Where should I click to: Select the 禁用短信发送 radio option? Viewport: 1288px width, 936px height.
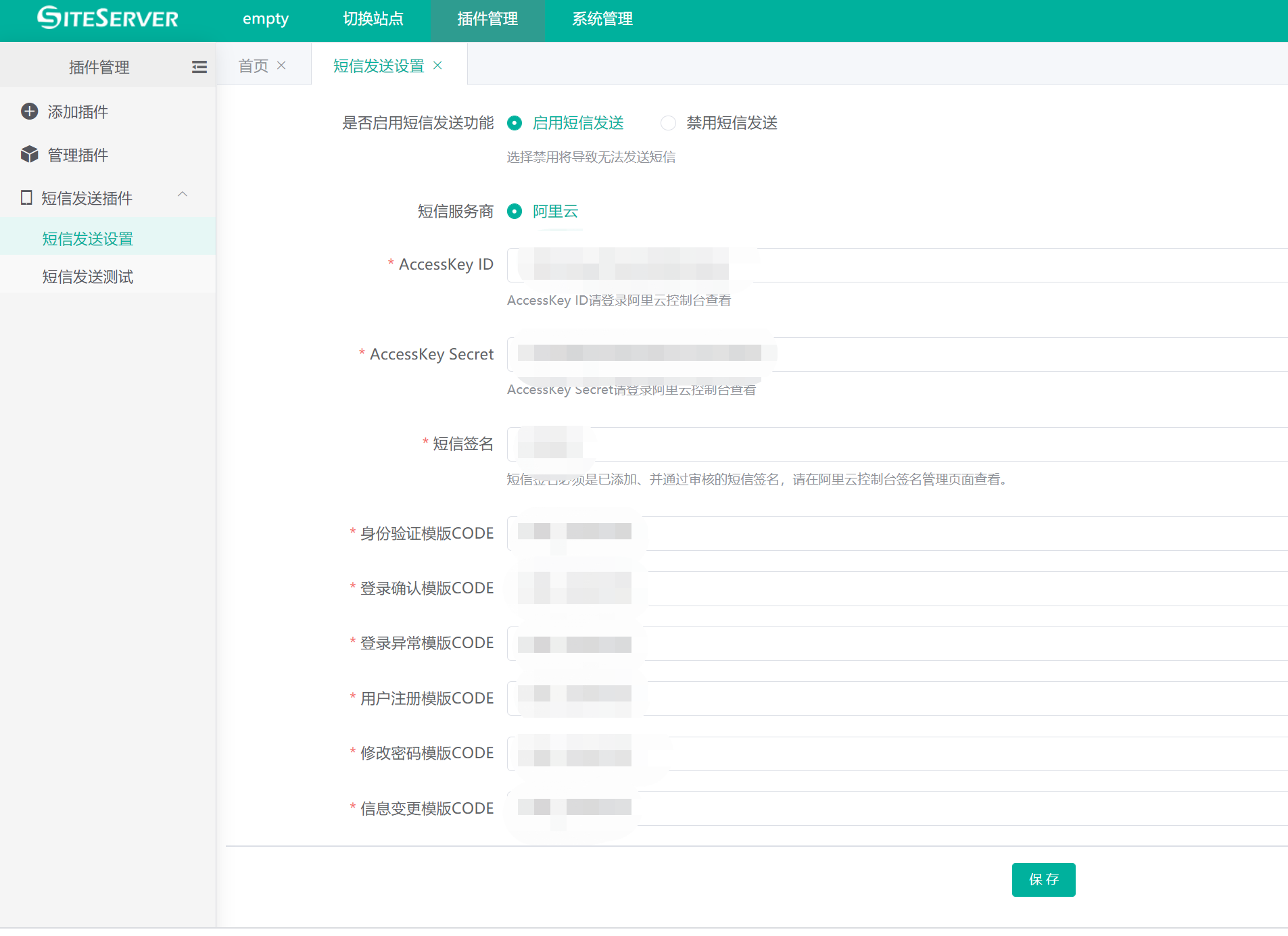pyautogui.click(x=668, y=123)
